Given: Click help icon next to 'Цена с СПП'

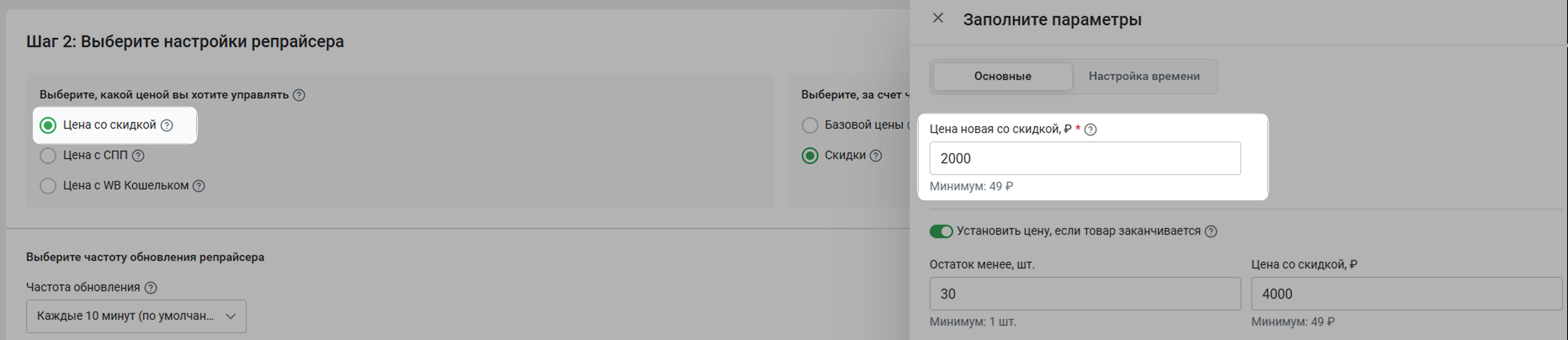Looking at the screenshot, I should pyautogui.click(x=138, y=156).
